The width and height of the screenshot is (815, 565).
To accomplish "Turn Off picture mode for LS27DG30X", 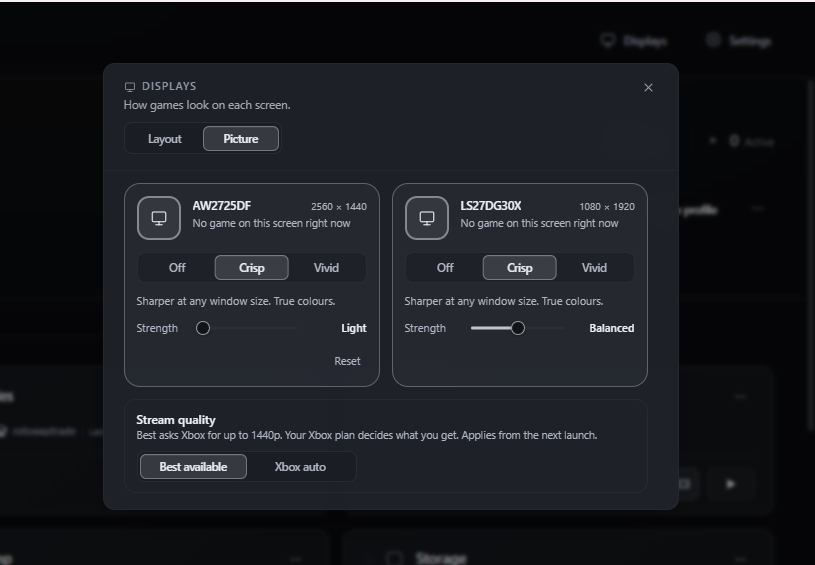I will (445, 268).
